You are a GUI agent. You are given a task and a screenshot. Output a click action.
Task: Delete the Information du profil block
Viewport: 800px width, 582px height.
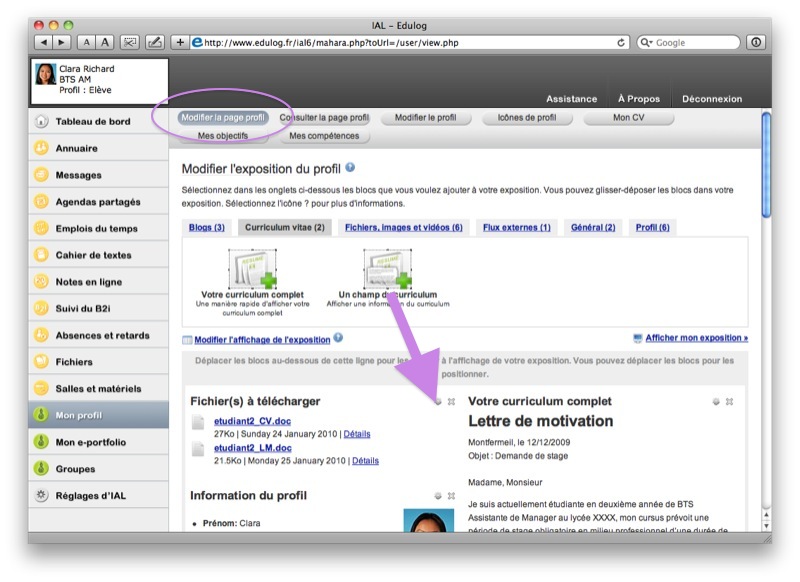[451, 496]
